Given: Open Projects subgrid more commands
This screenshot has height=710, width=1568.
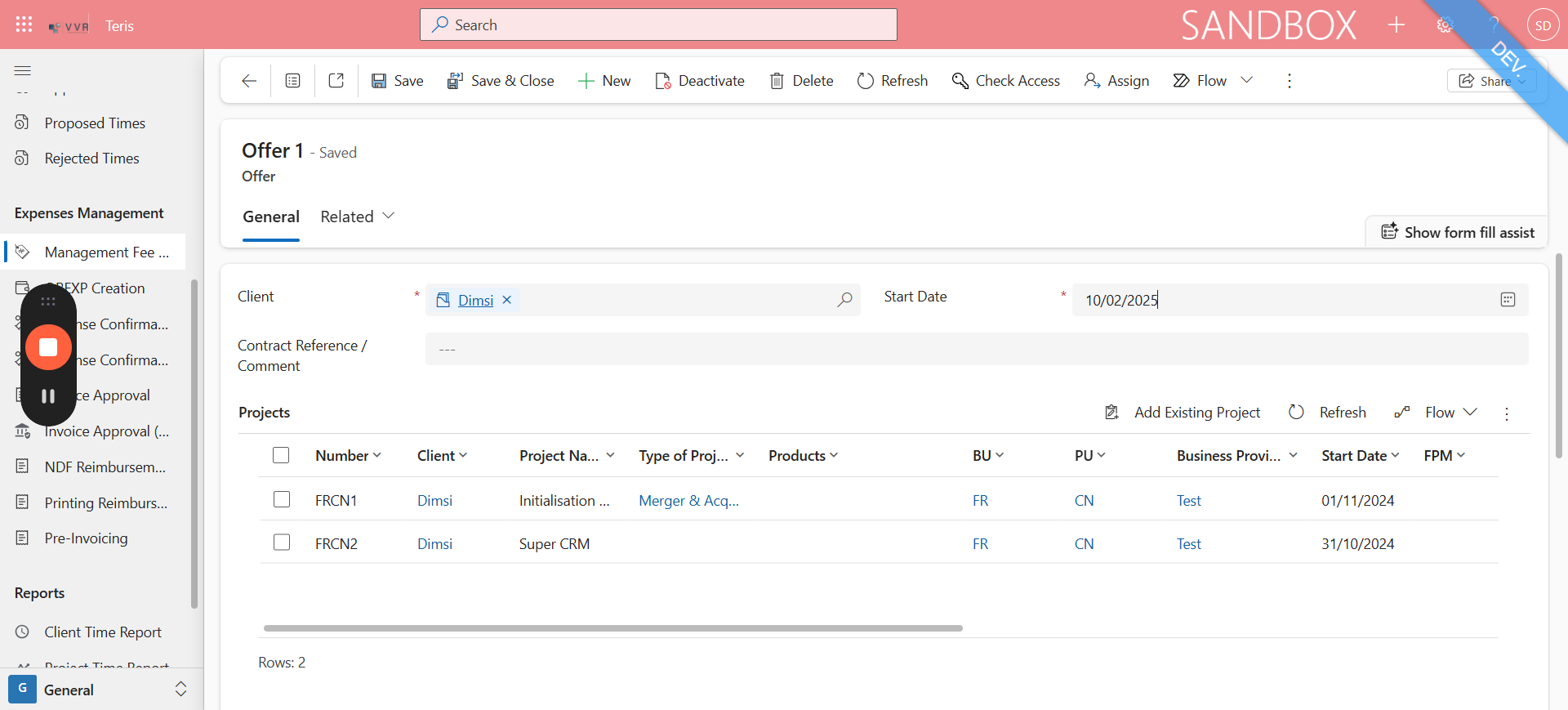Looking at the screenshot, I should tap(1507, 413).
